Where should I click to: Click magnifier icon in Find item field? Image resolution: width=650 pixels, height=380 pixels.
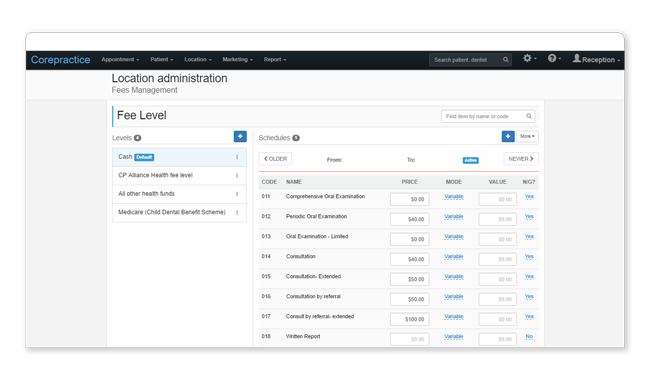pos(529,116)
